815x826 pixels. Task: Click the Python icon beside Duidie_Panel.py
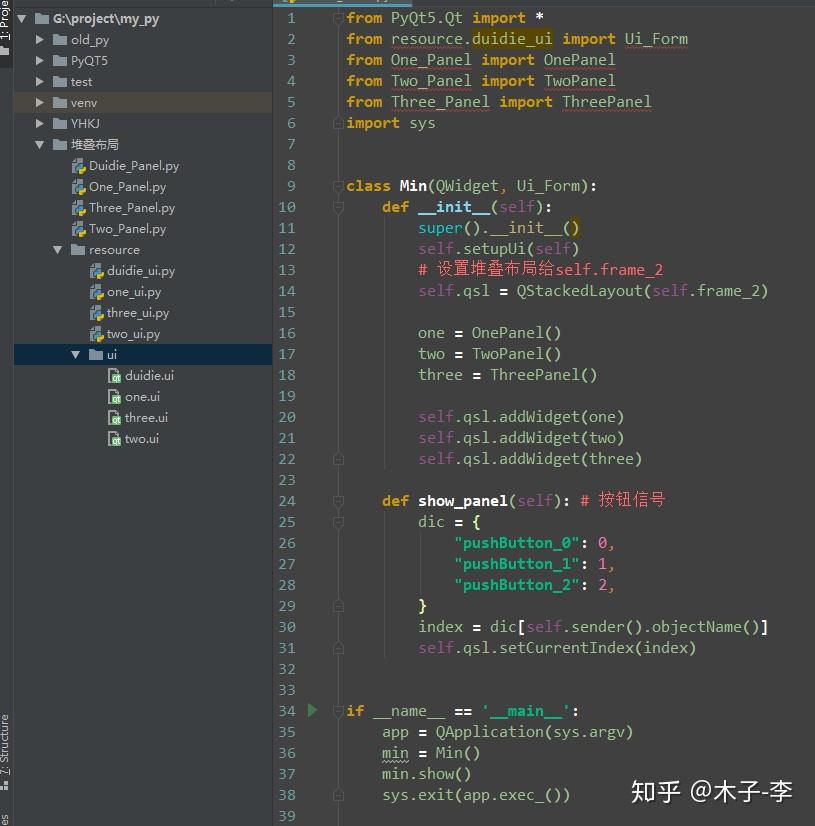pyautogui.click(x=80, y=165)
